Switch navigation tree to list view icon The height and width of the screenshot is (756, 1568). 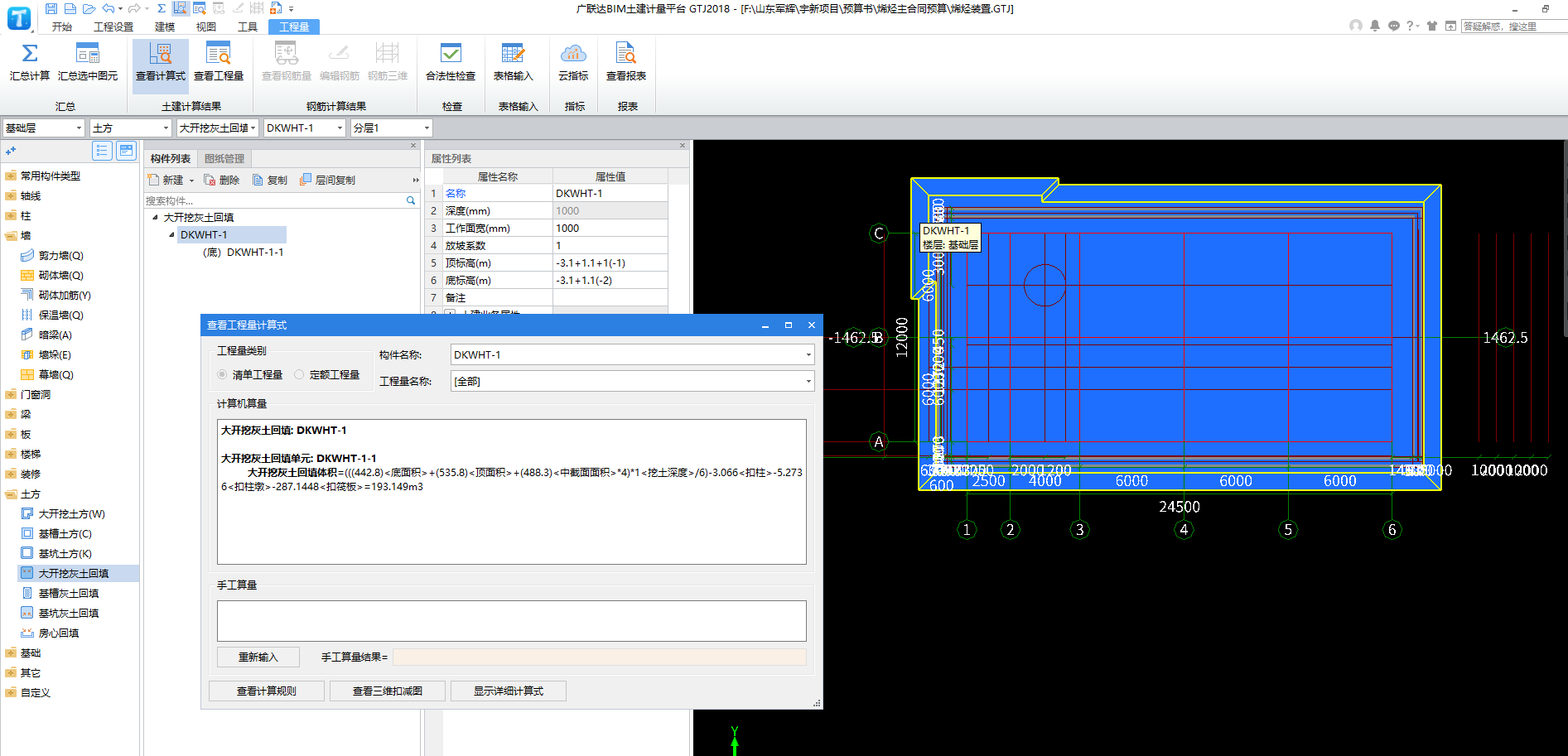[103, 150]
